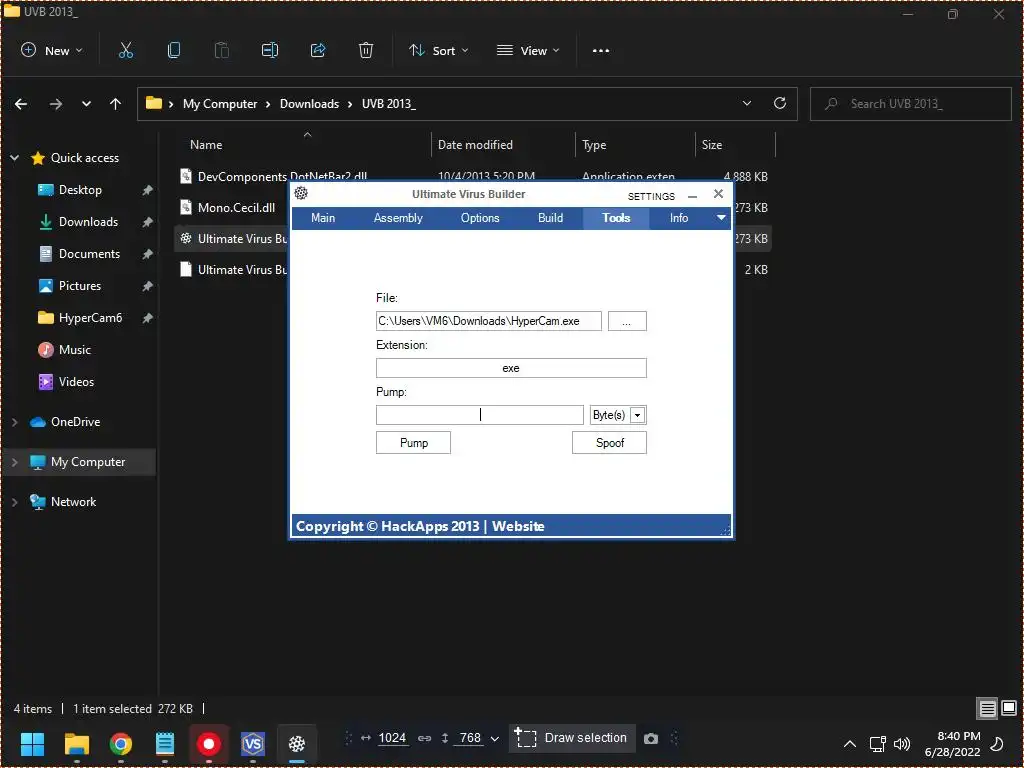Click the browse ... file button
The height and width of the screenshot is (768, 1024).
627,321
